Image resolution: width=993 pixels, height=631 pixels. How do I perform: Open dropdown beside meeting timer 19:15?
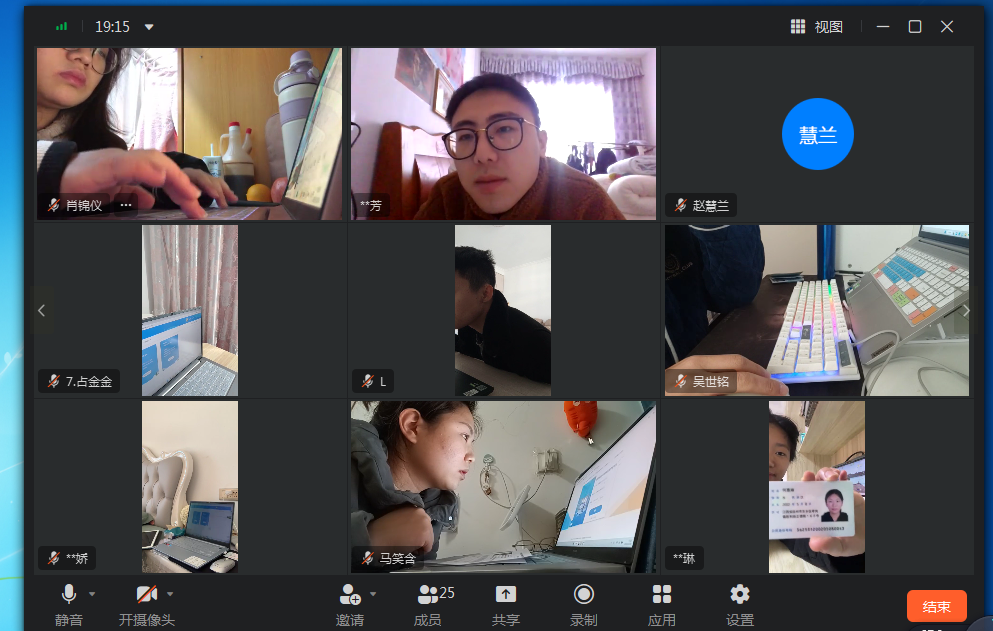click(149, 27)
